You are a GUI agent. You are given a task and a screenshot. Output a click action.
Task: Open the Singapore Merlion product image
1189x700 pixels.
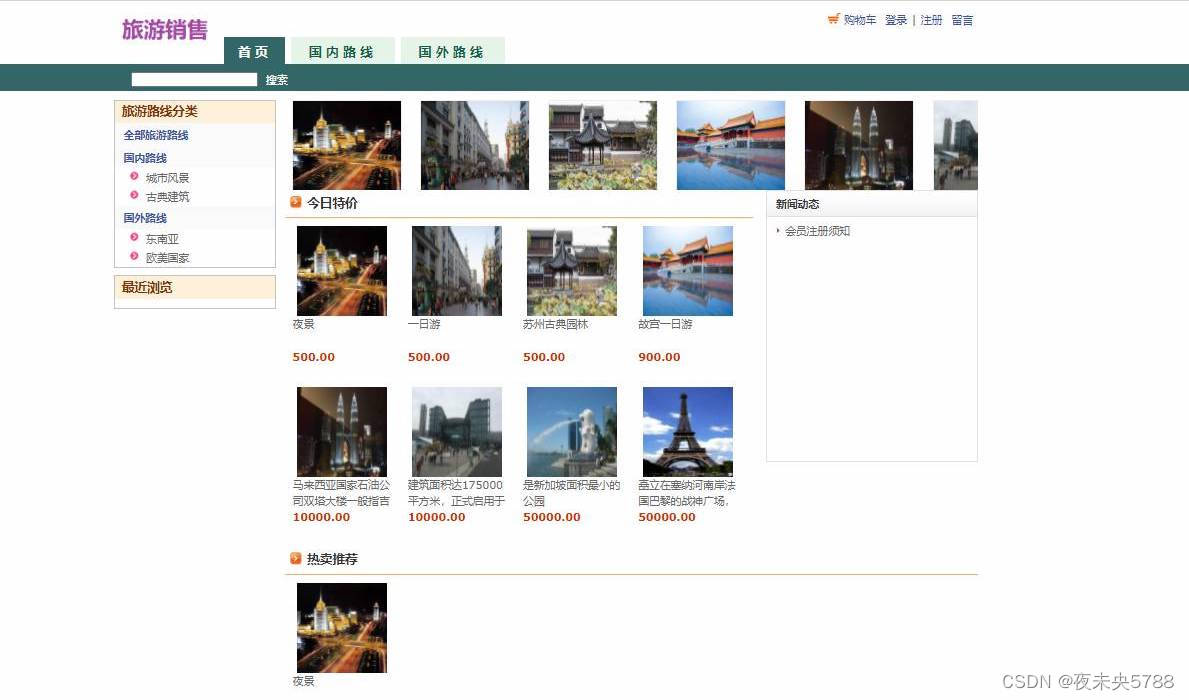572,432
